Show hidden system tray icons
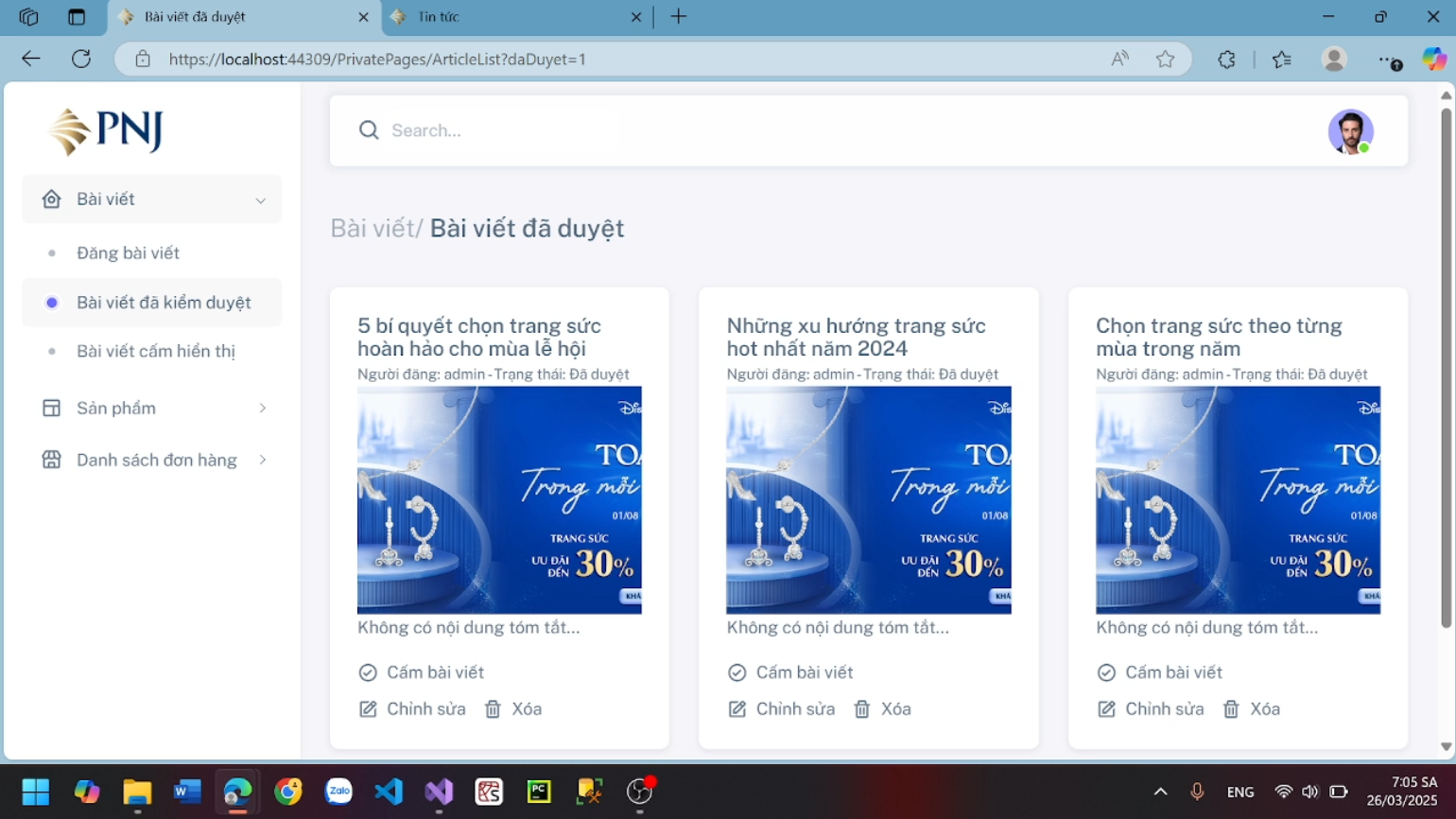Screen dimensions: 1456x819 [1160, 792]
